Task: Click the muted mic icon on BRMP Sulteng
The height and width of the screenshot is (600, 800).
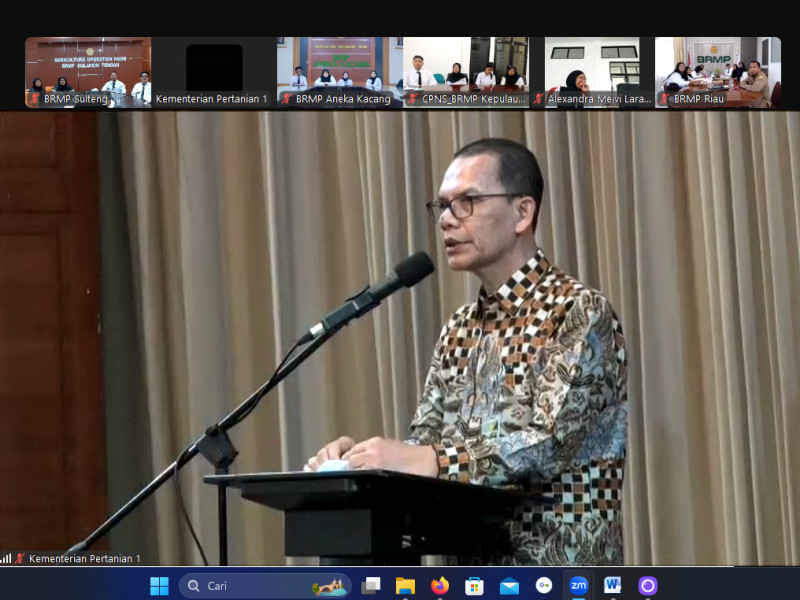Action: [34, 99]
